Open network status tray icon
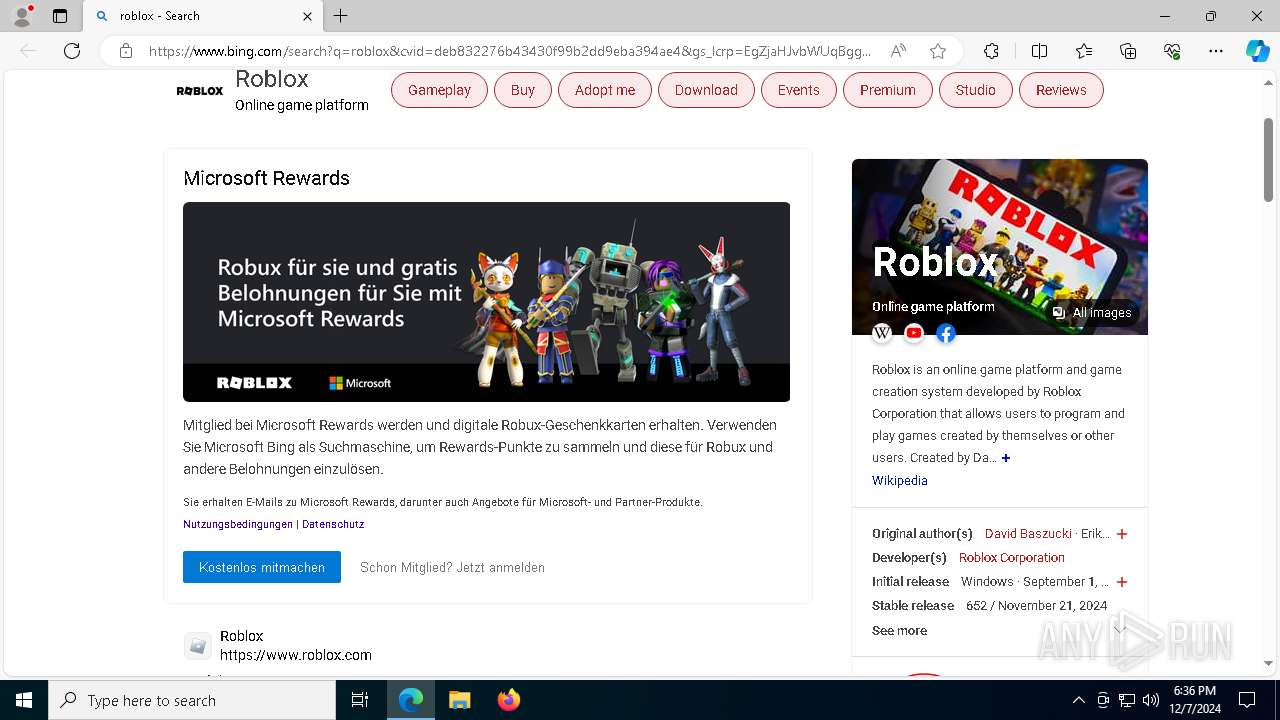This screenshot has width=1280, height=720. [1127, 700]
